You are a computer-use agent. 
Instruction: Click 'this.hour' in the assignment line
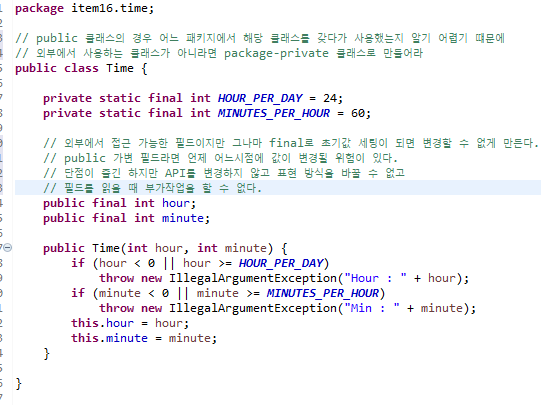pyautogui.click(x=102, y=323)
